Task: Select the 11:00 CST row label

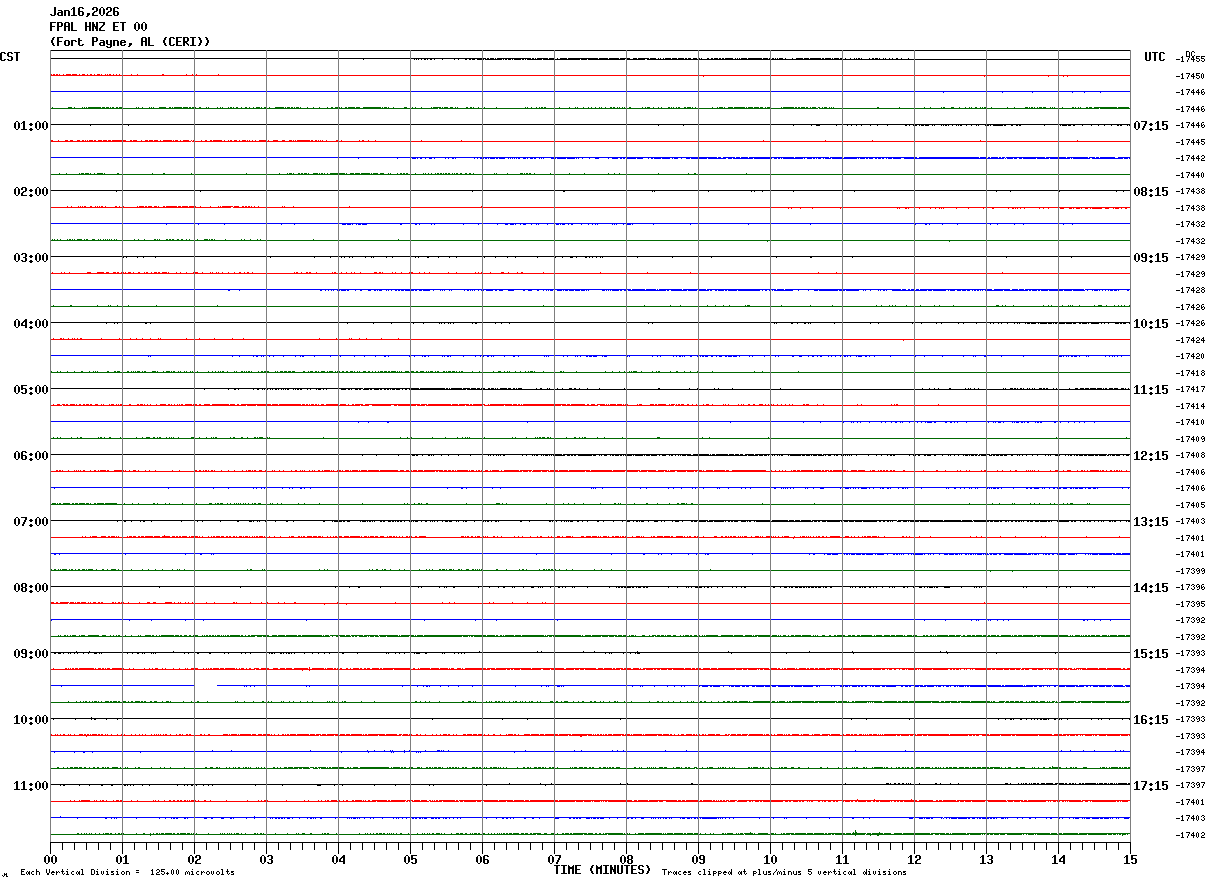Action: click(31, 785)
